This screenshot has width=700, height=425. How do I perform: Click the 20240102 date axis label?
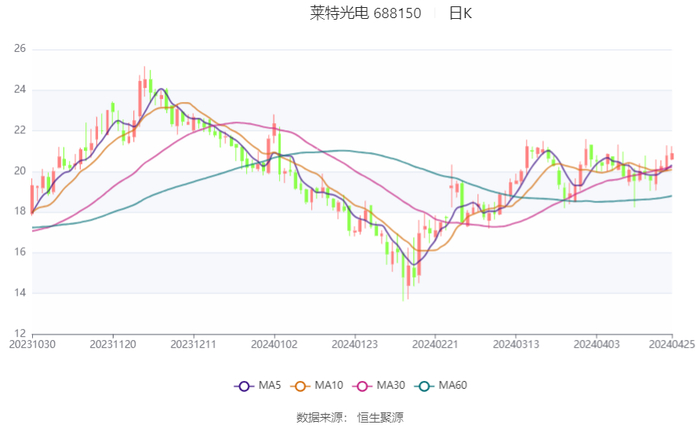274,344
